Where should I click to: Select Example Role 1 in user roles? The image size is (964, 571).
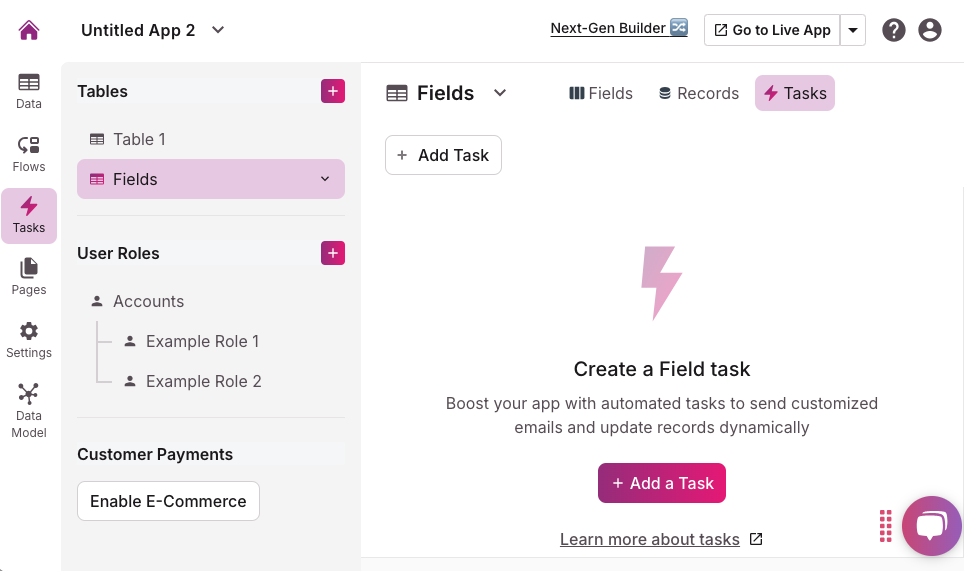click(202, 341)
